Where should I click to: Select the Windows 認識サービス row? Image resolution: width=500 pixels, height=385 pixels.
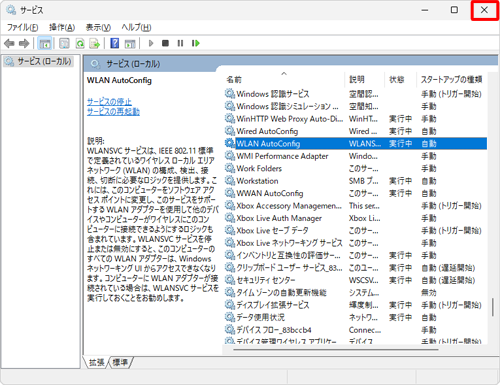pos(355,94)
